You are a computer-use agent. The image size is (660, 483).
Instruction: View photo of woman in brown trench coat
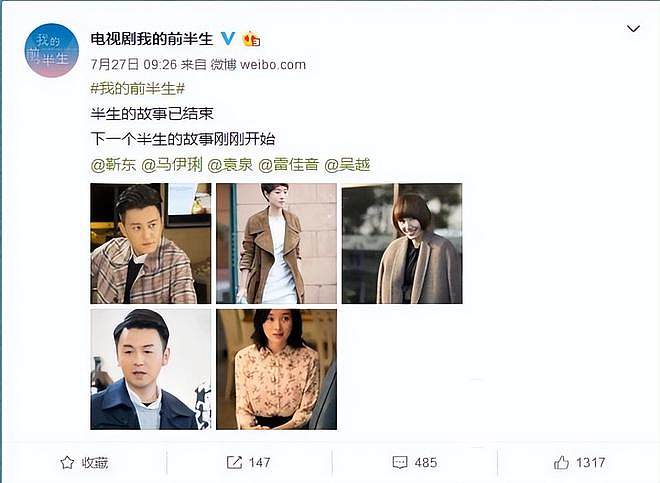tap(277, 243)
